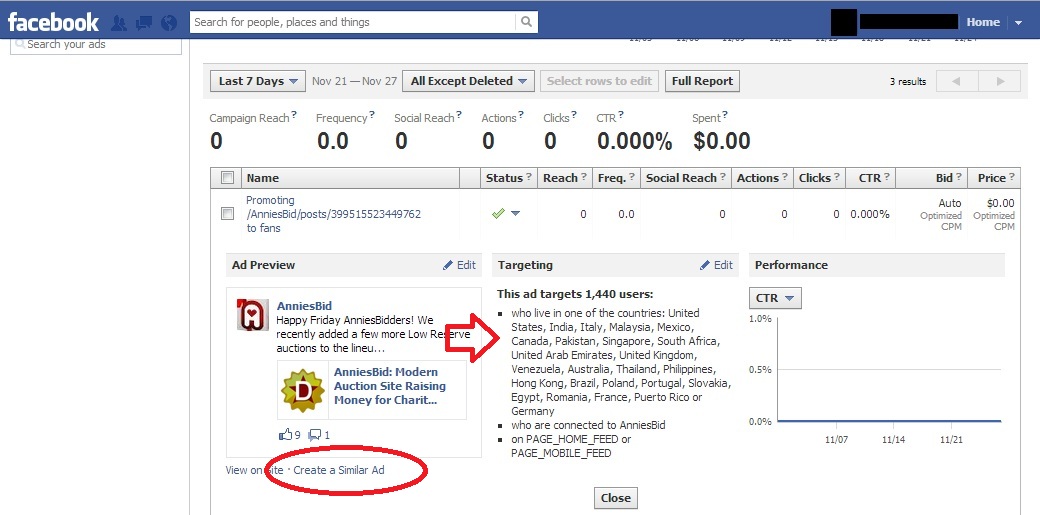Click the comment icon in ad preview
1040x515 pixels.
tap(315, 435)
